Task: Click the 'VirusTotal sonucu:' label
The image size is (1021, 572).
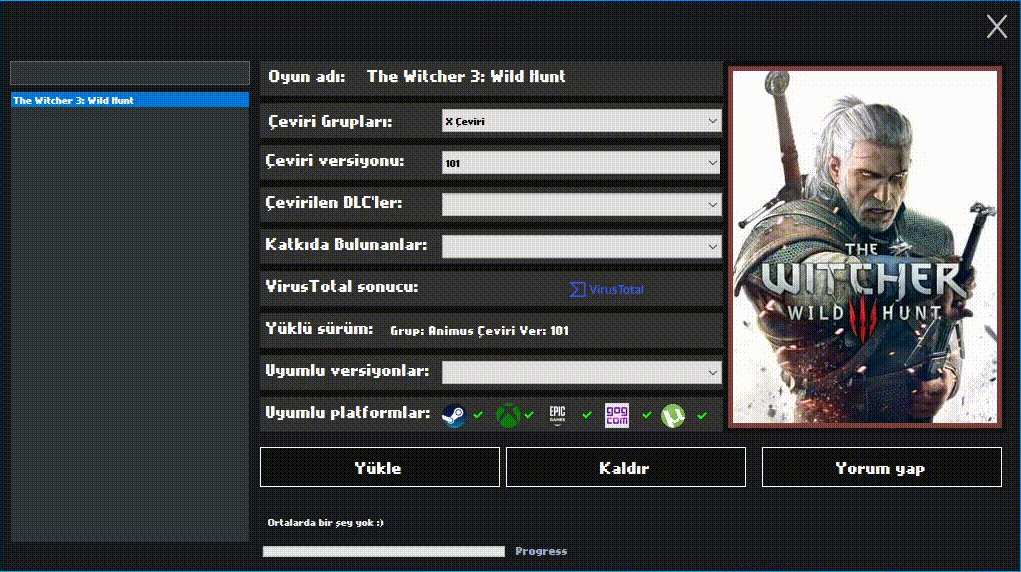Action: pyautogui.click(x=342, y=287)
